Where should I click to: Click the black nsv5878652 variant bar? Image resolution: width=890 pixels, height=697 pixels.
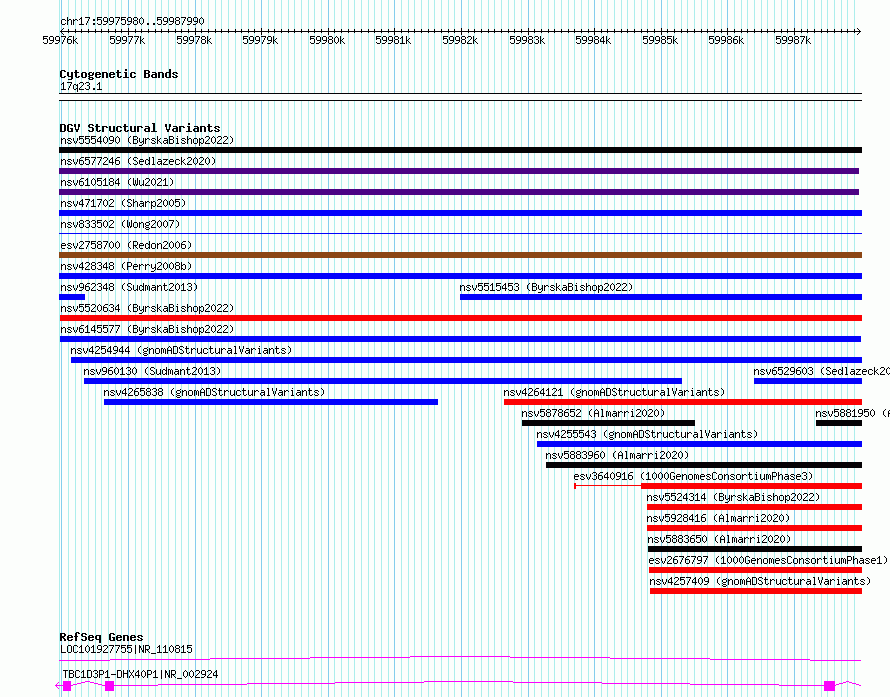coord(608,423)
